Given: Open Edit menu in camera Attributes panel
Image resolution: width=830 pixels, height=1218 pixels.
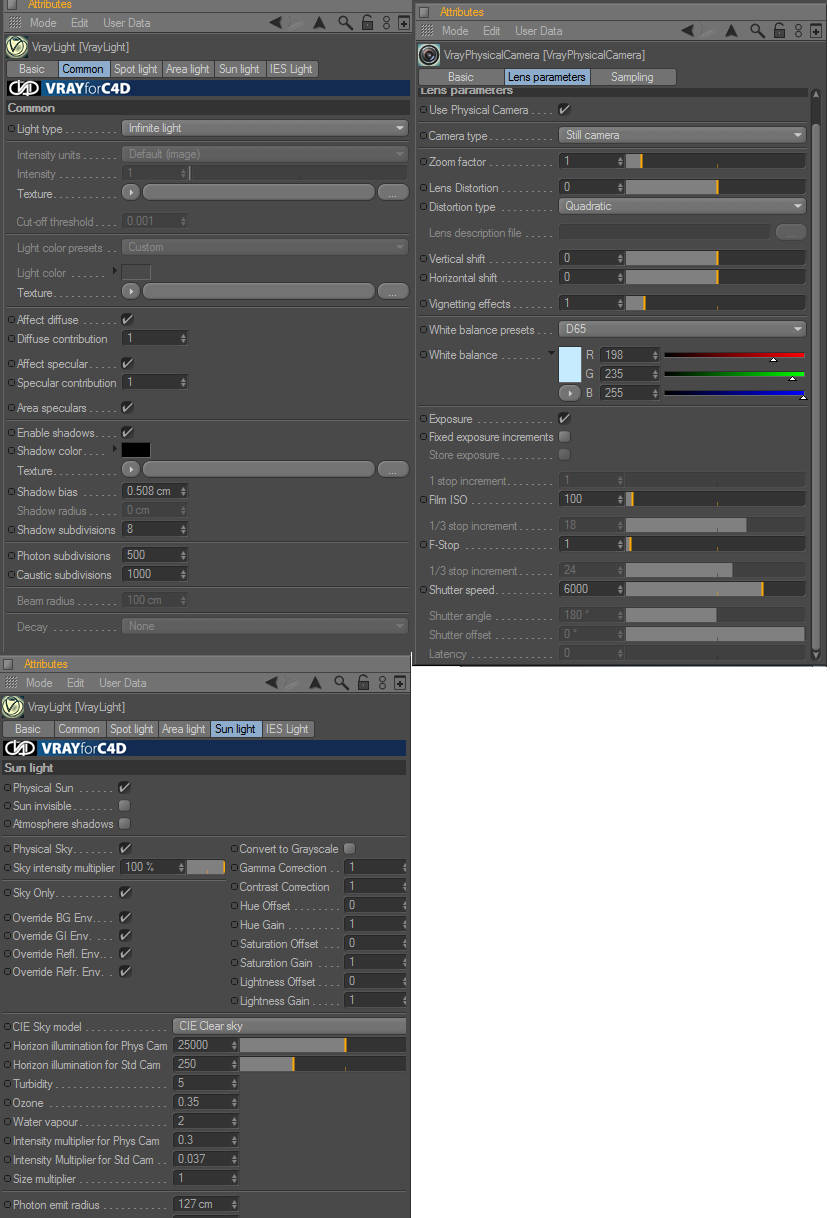Looking at the screenshot, I should (x=491, y=31).
